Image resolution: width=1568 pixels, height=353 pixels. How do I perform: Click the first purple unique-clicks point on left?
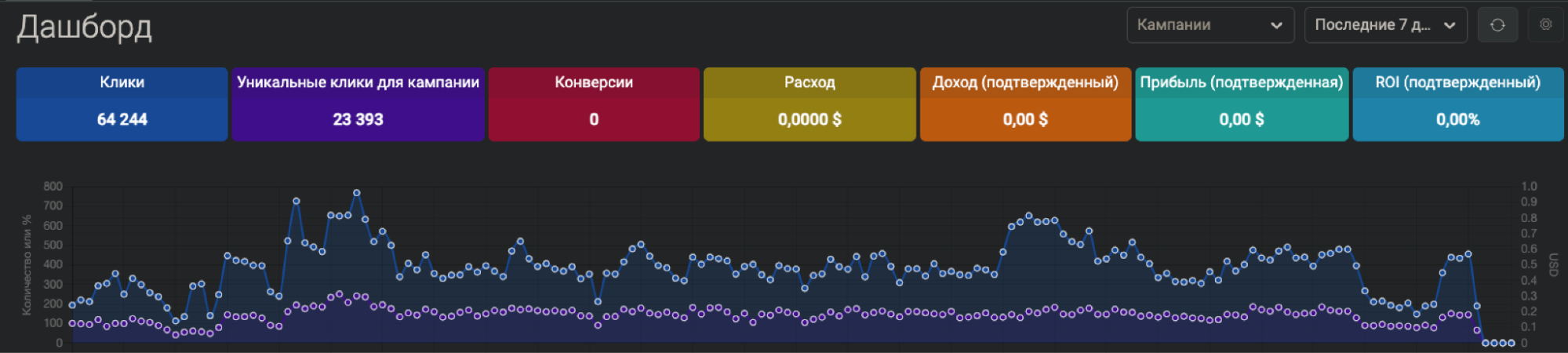pos(72,323)
